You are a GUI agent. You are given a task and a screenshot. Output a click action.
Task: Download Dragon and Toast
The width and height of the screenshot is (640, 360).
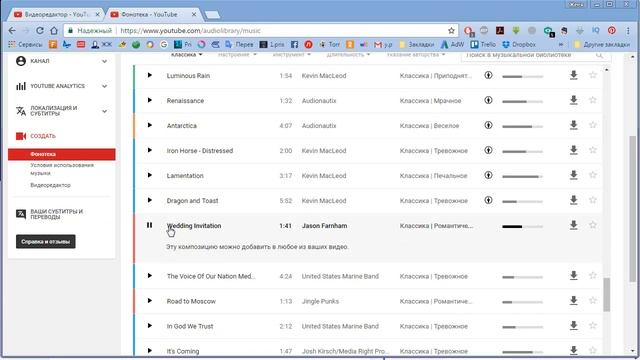coord(573,200)
